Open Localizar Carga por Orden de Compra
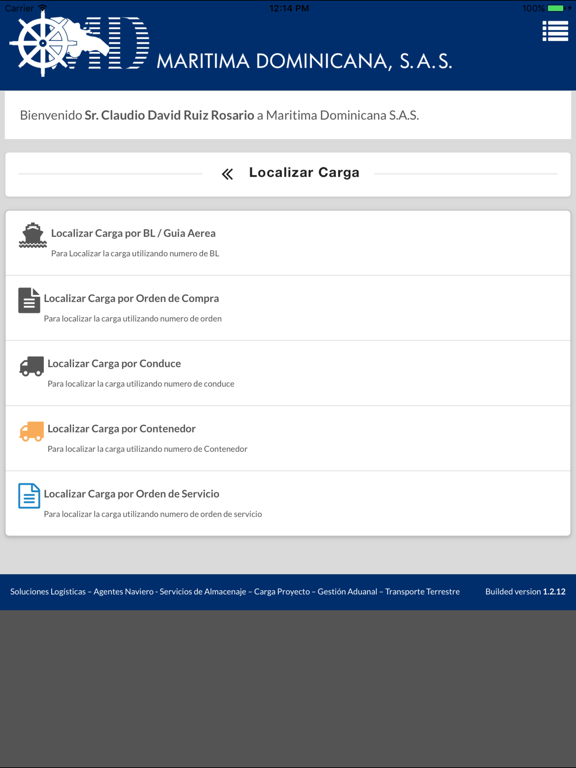576x768 pixels. [288, 308]
